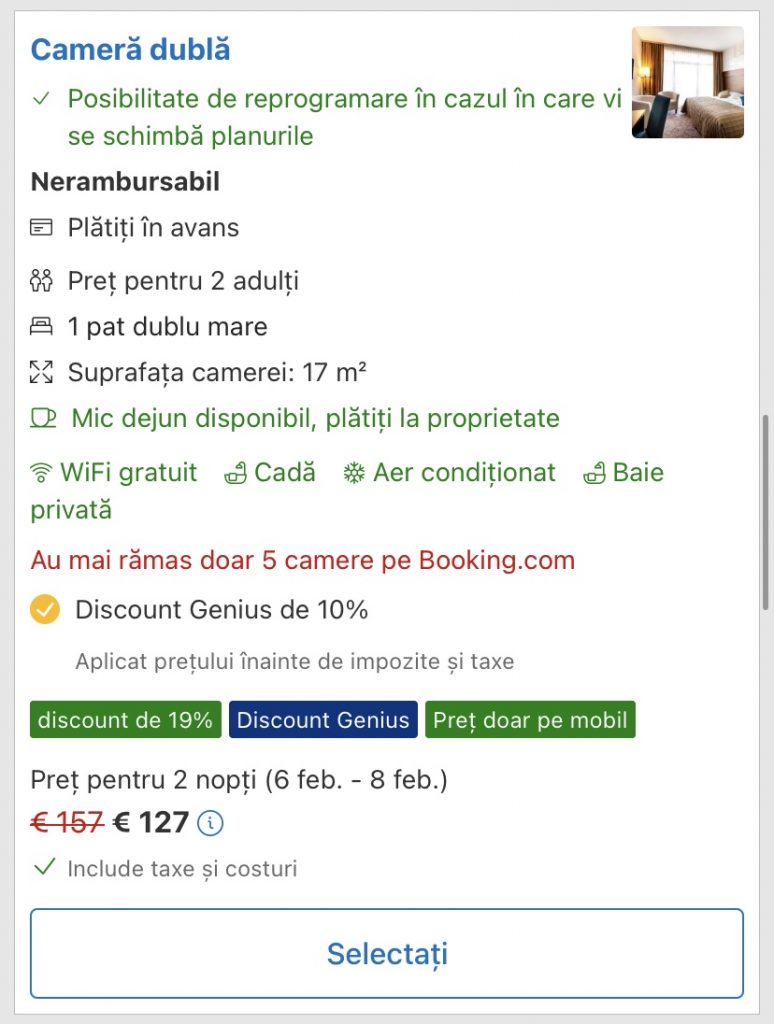Click the air conditioning snowflake icon

[354, 473]
